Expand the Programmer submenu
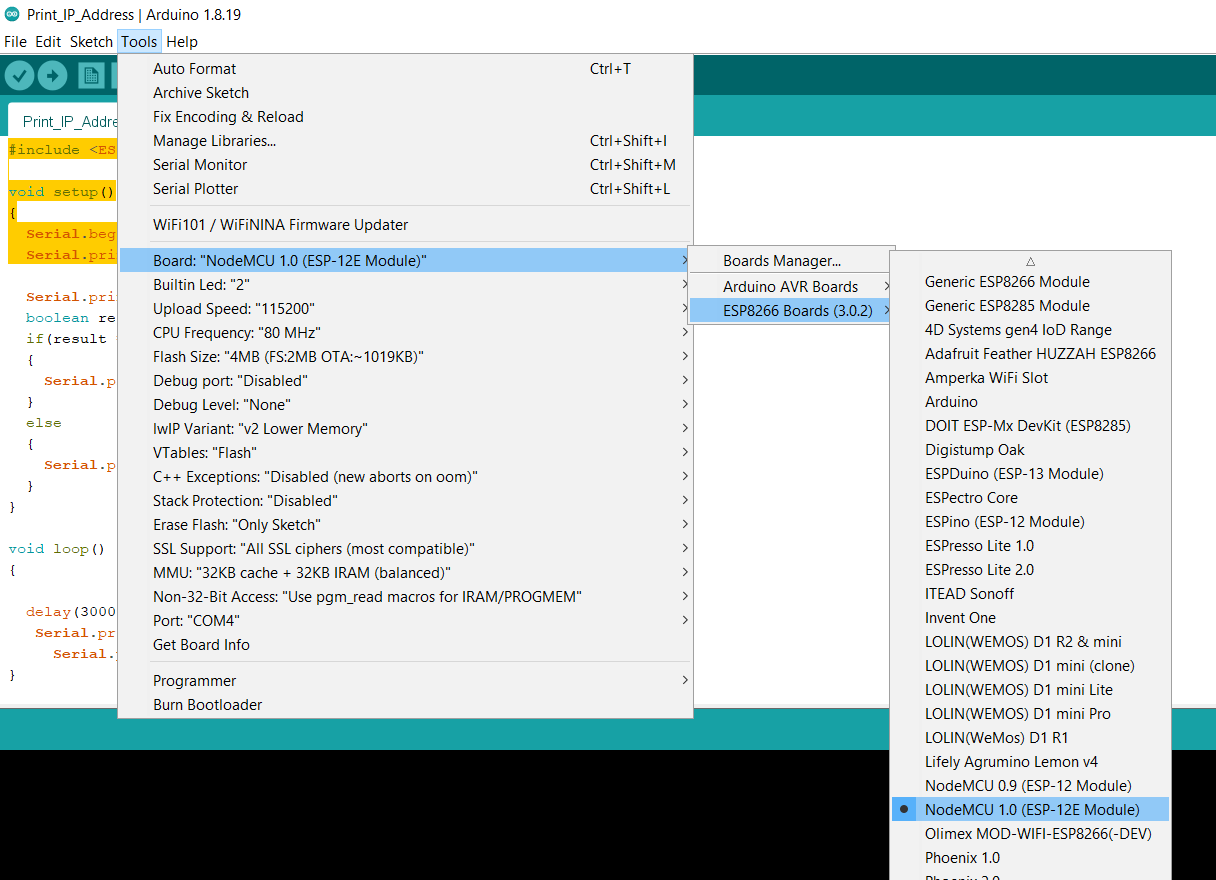This screenshot has width=1216, height=880. [x=405, y=681]
